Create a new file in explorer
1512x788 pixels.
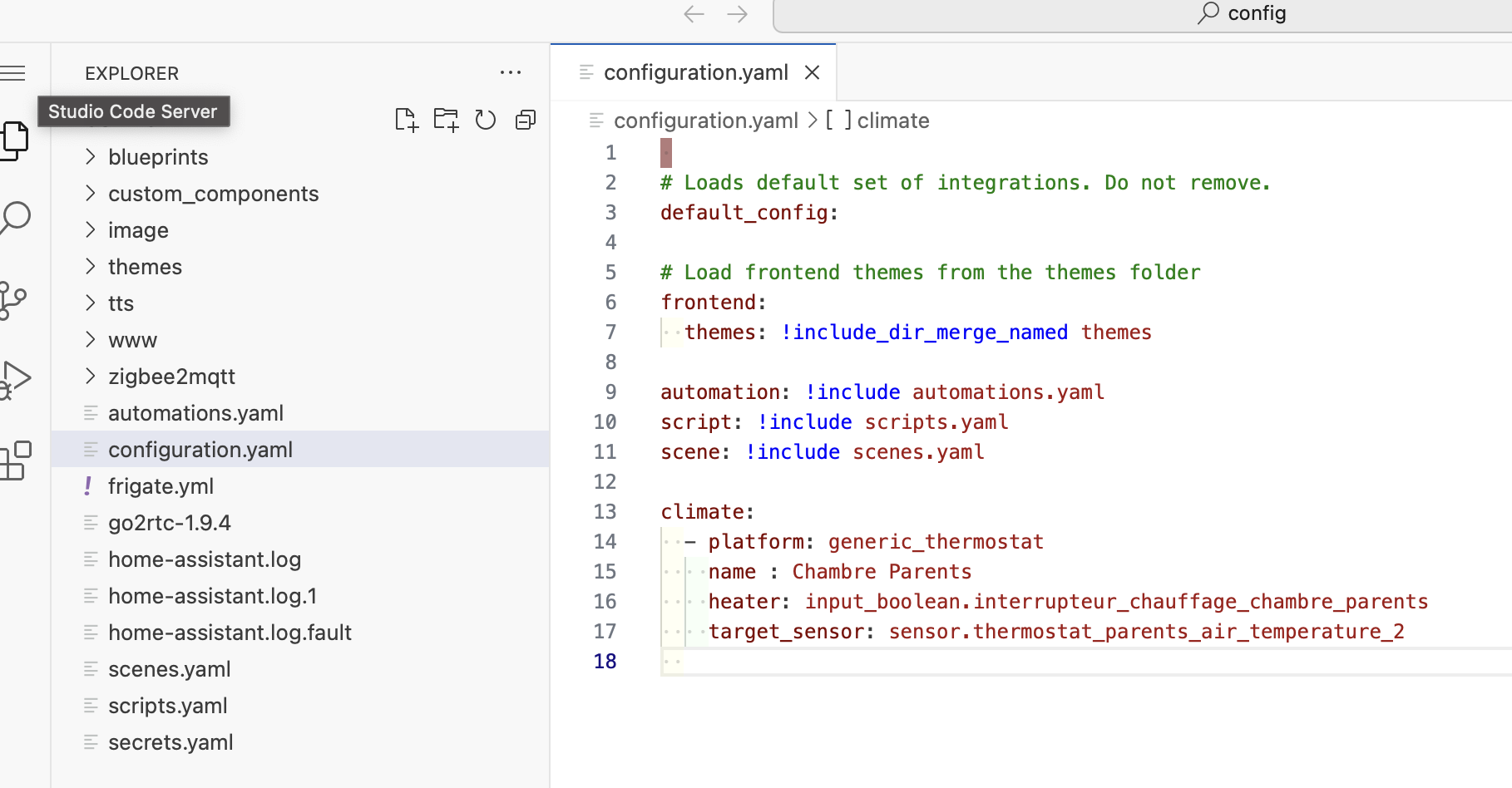pyautogui.click(x=406, y=121)
